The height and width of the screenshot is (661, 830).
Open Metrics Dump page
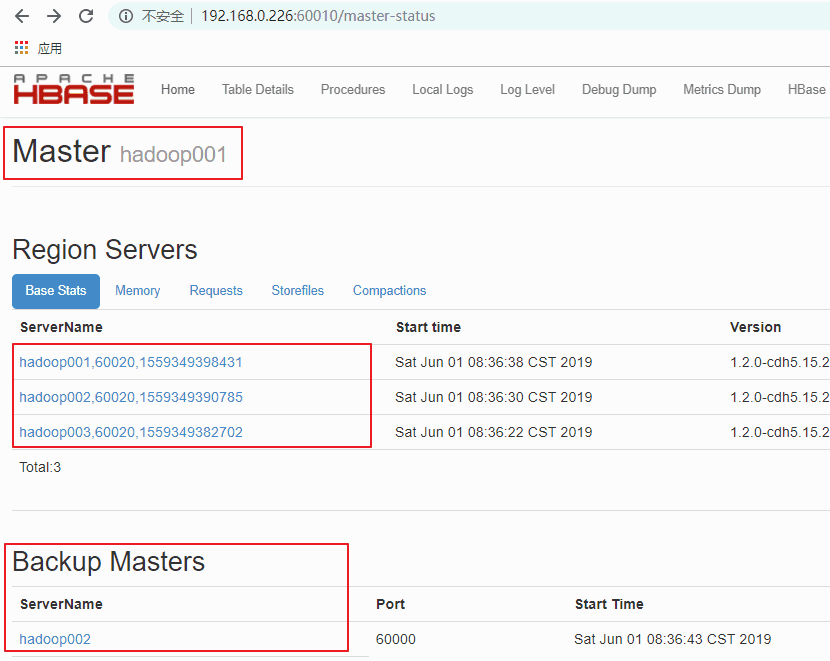click(x=722, y=90)
